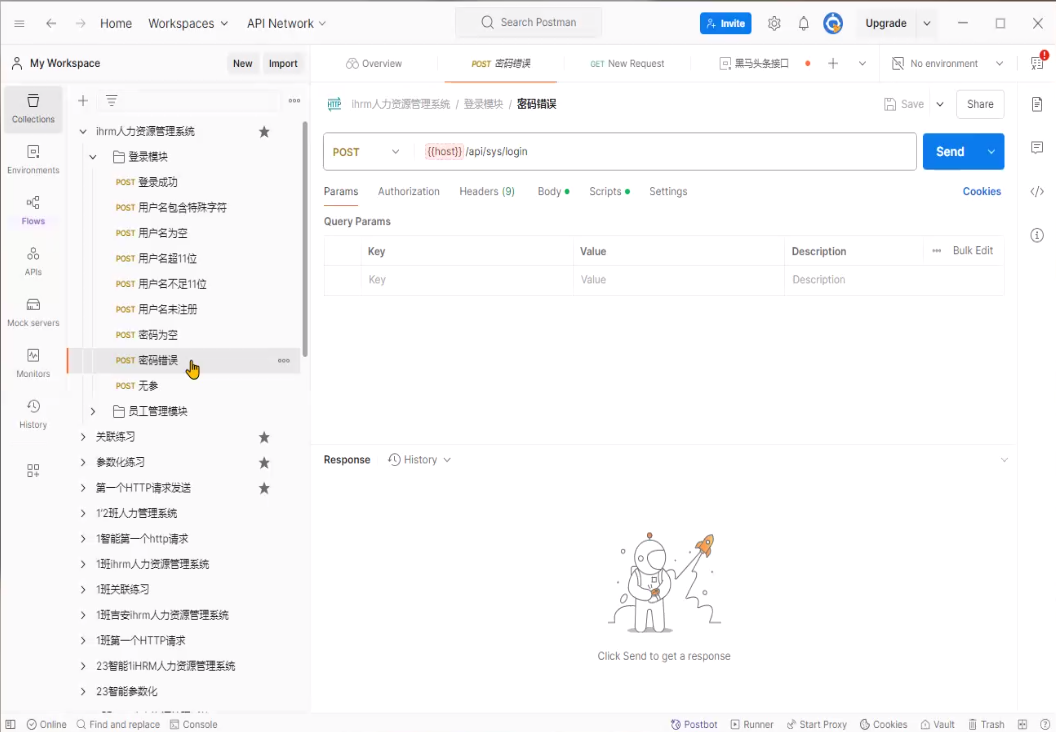This screenshot has height=732, width=1056.
Task: Open the Overview tab
Action: pyautogui.click(x=374, y=63)
